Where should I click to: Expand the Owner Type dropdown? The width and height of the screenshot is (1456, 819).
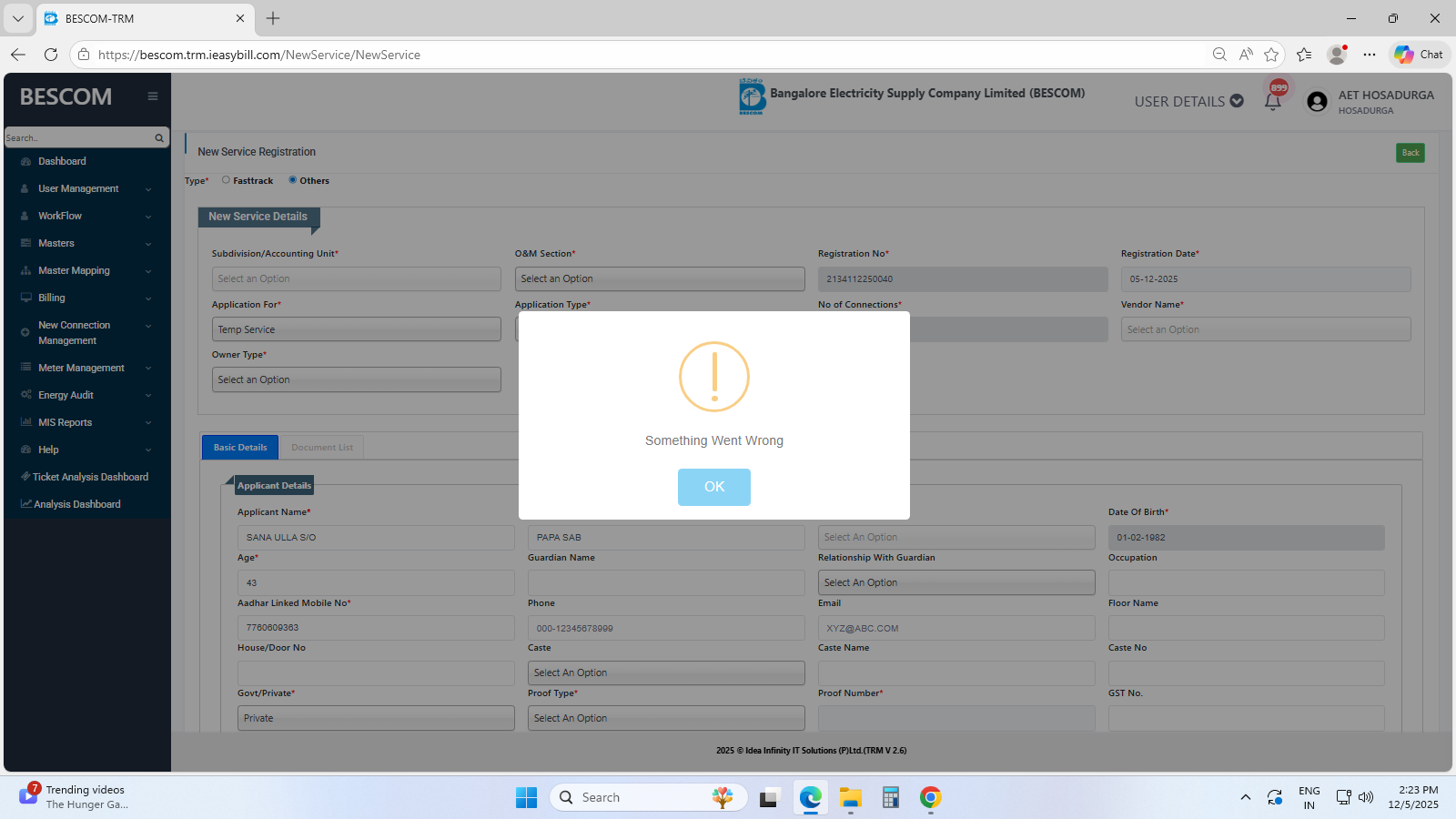click(x=356, y=379)
